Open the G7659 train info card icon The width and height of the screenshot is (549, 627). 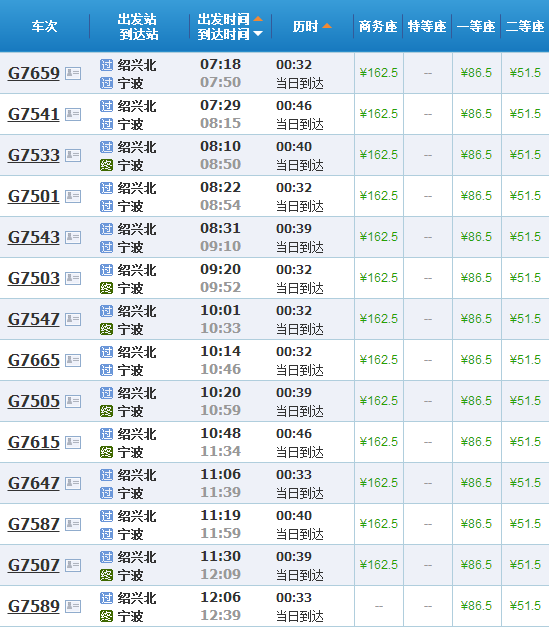coord(73,73)
